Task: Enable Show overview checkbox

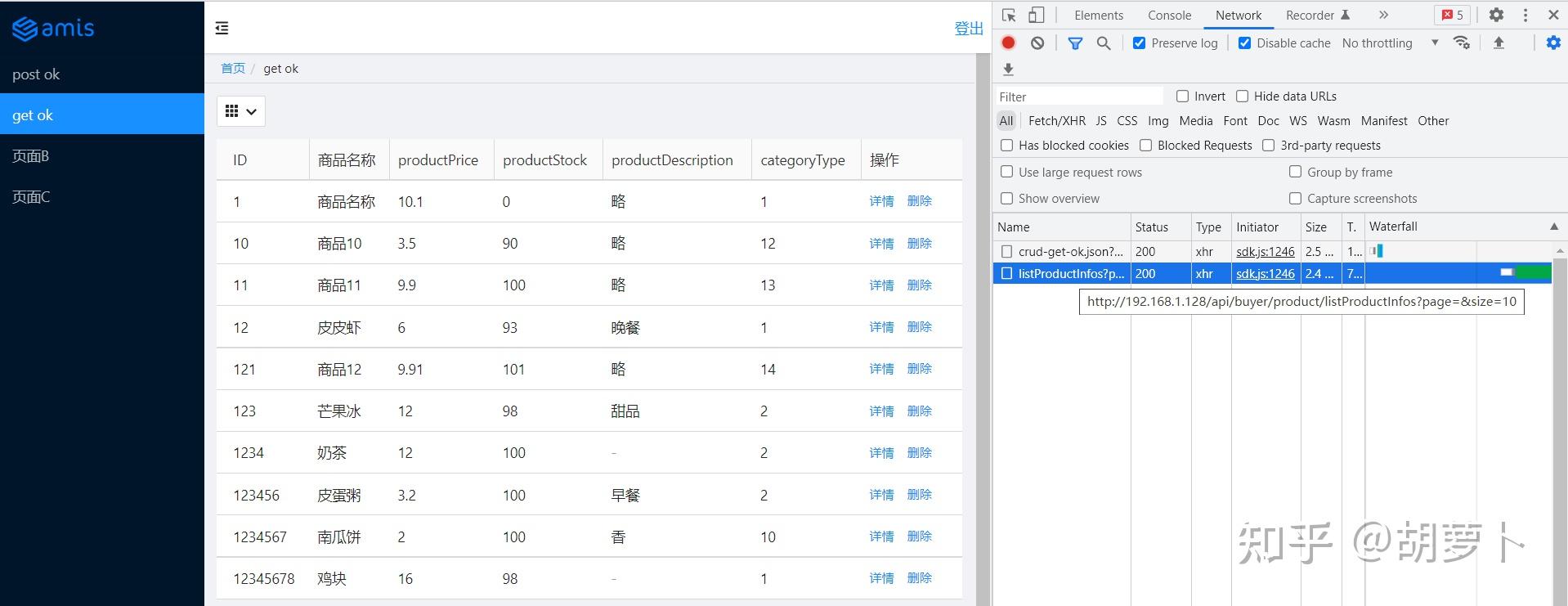Action: [1007, 199]
